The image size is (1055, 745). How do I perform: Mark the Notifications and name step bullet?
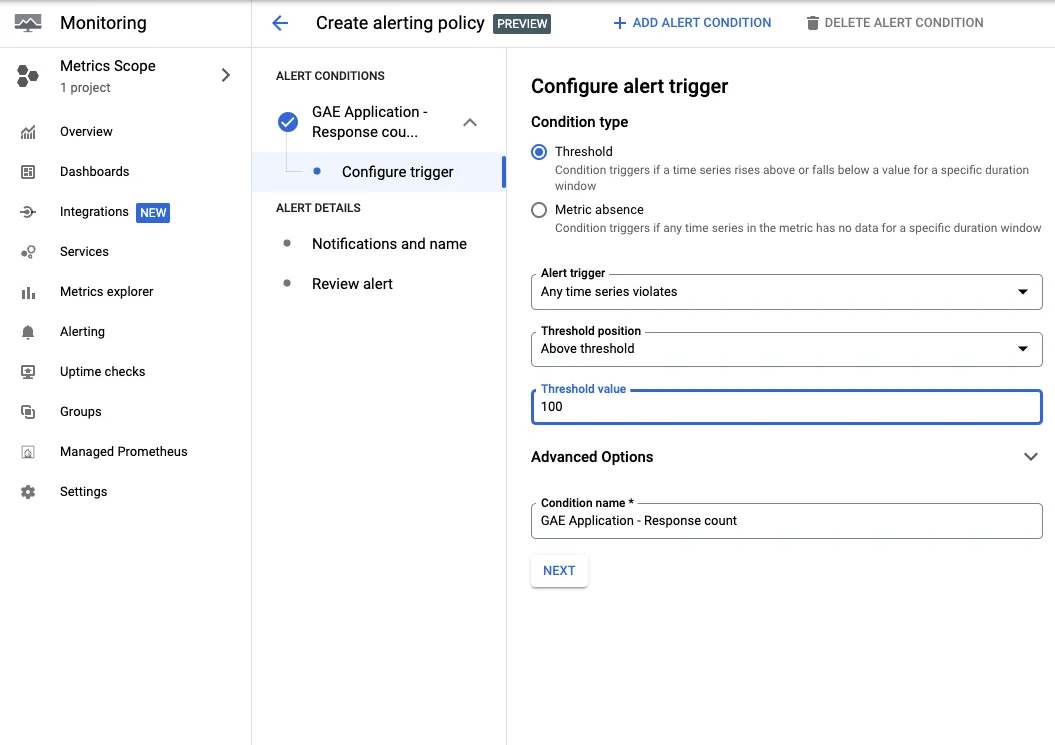coord(289,244)
